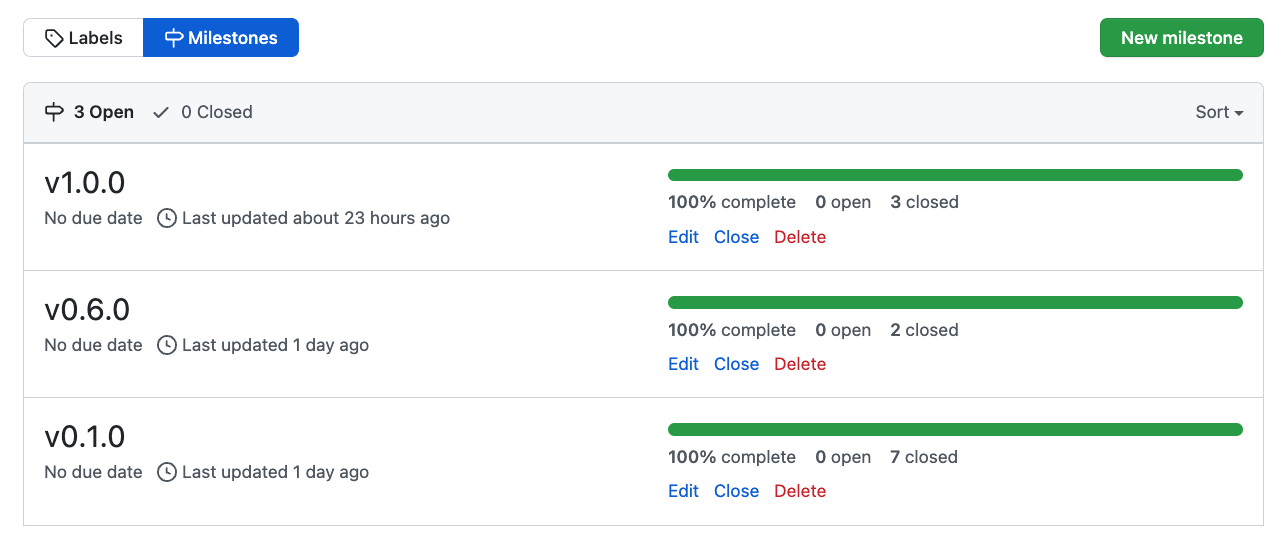Click the clock icon in v0.6.0 row
Screen dimensions: 1287x548
pos(168,345)
